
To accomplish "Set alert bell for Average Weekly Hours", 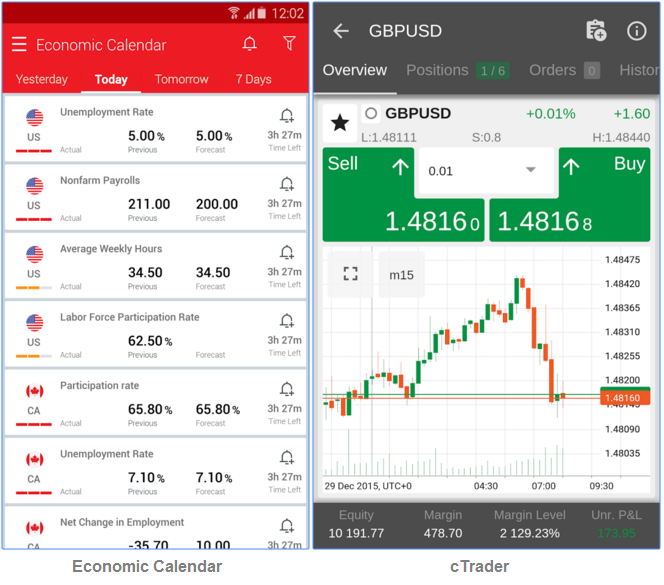I will (x=287, y=252).
